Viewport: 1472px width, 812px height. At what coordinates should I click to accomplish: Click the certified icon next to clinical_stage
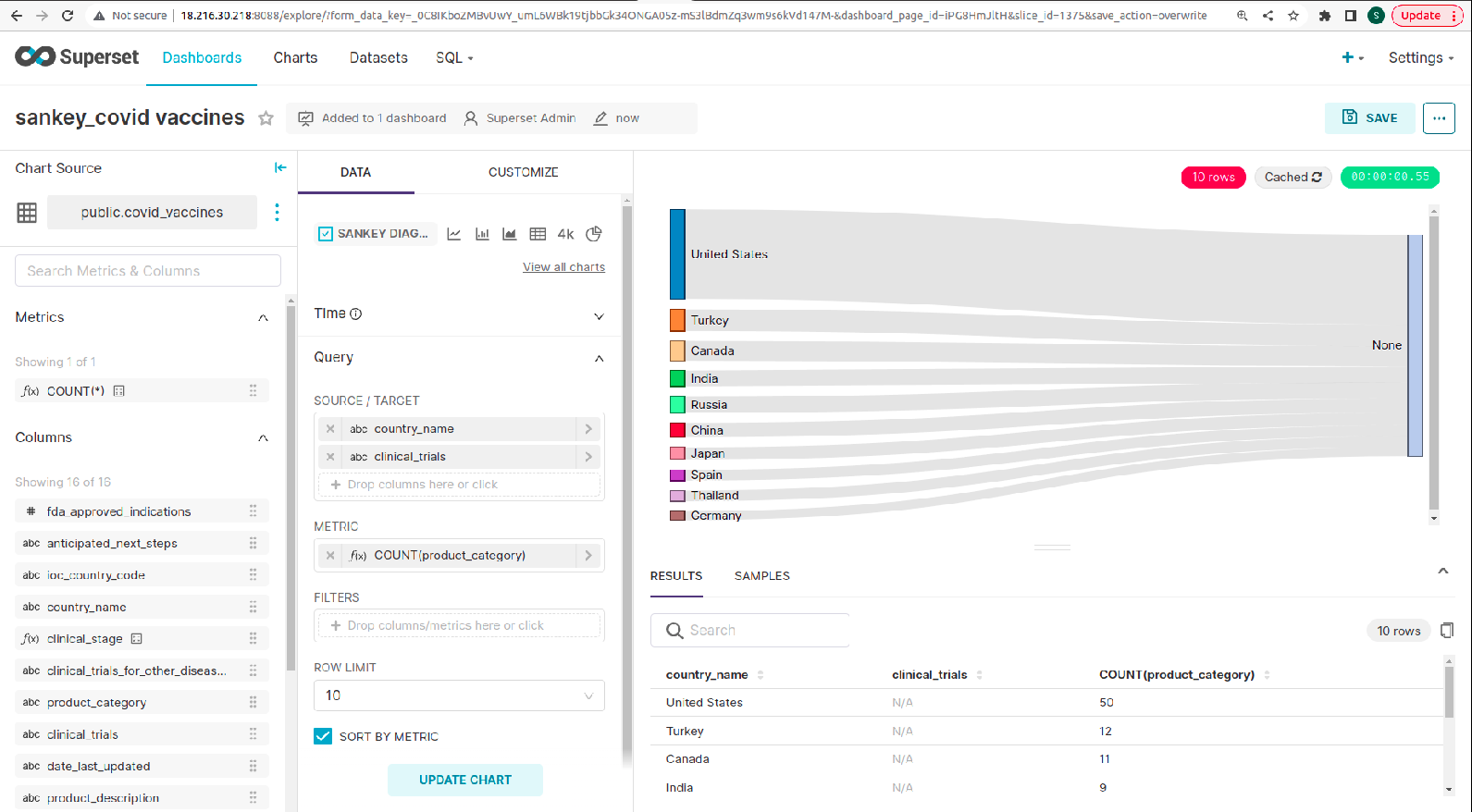click(137, 639)
